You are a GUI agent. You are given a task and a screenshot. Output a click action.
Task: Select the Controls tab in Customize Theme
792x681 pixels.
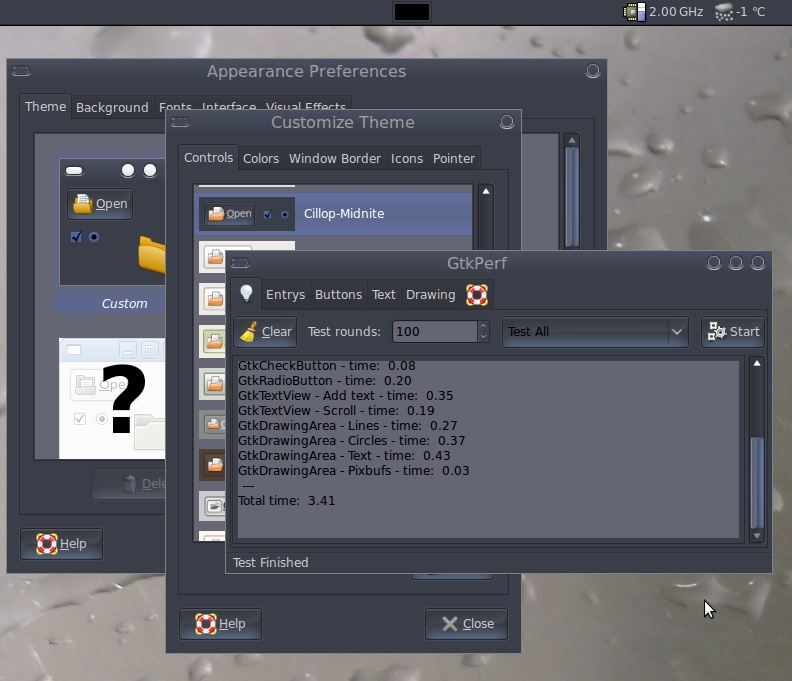[x=208, y=158]
